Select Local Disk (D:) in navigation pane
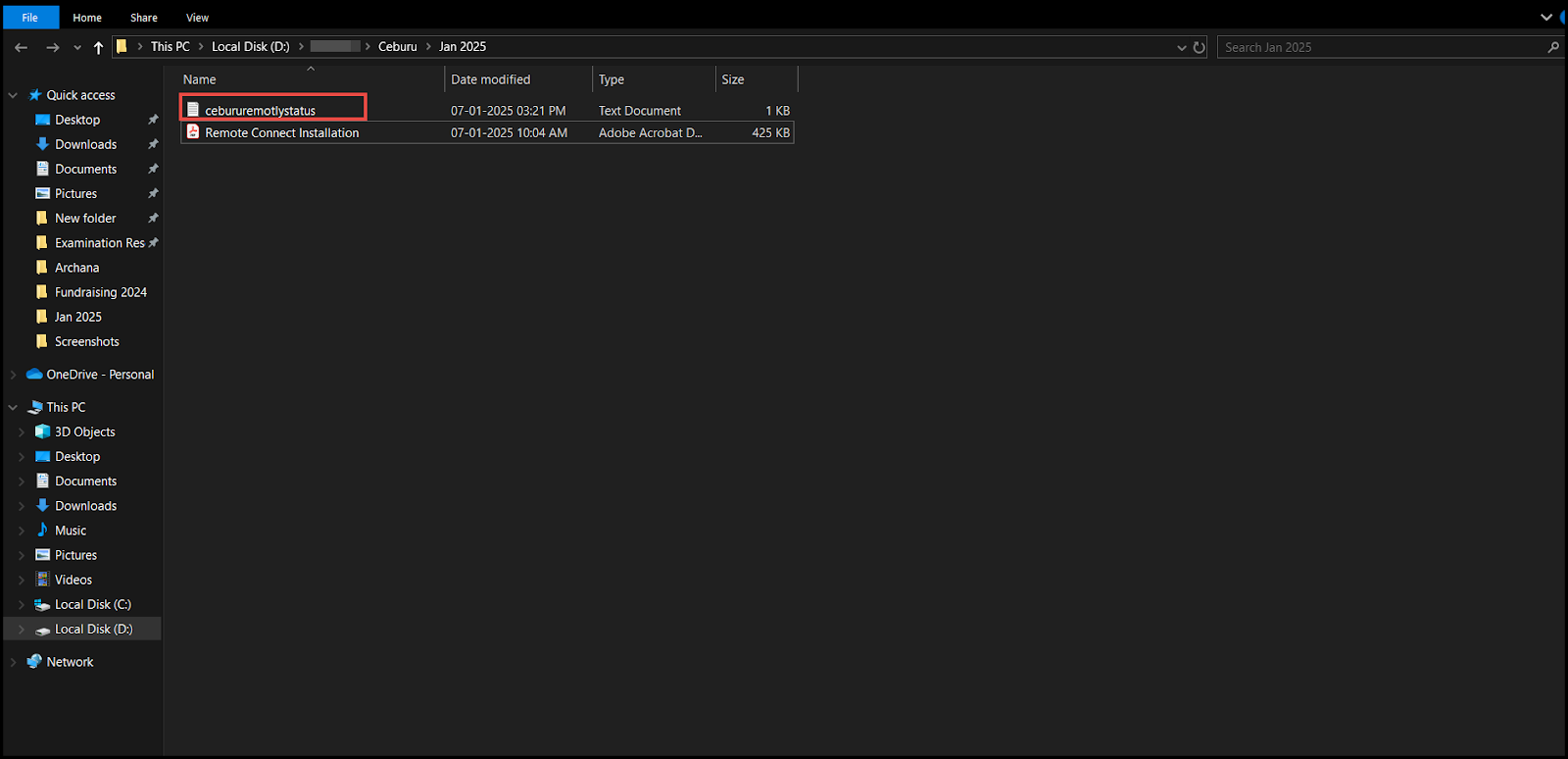 tap(93, 629)
